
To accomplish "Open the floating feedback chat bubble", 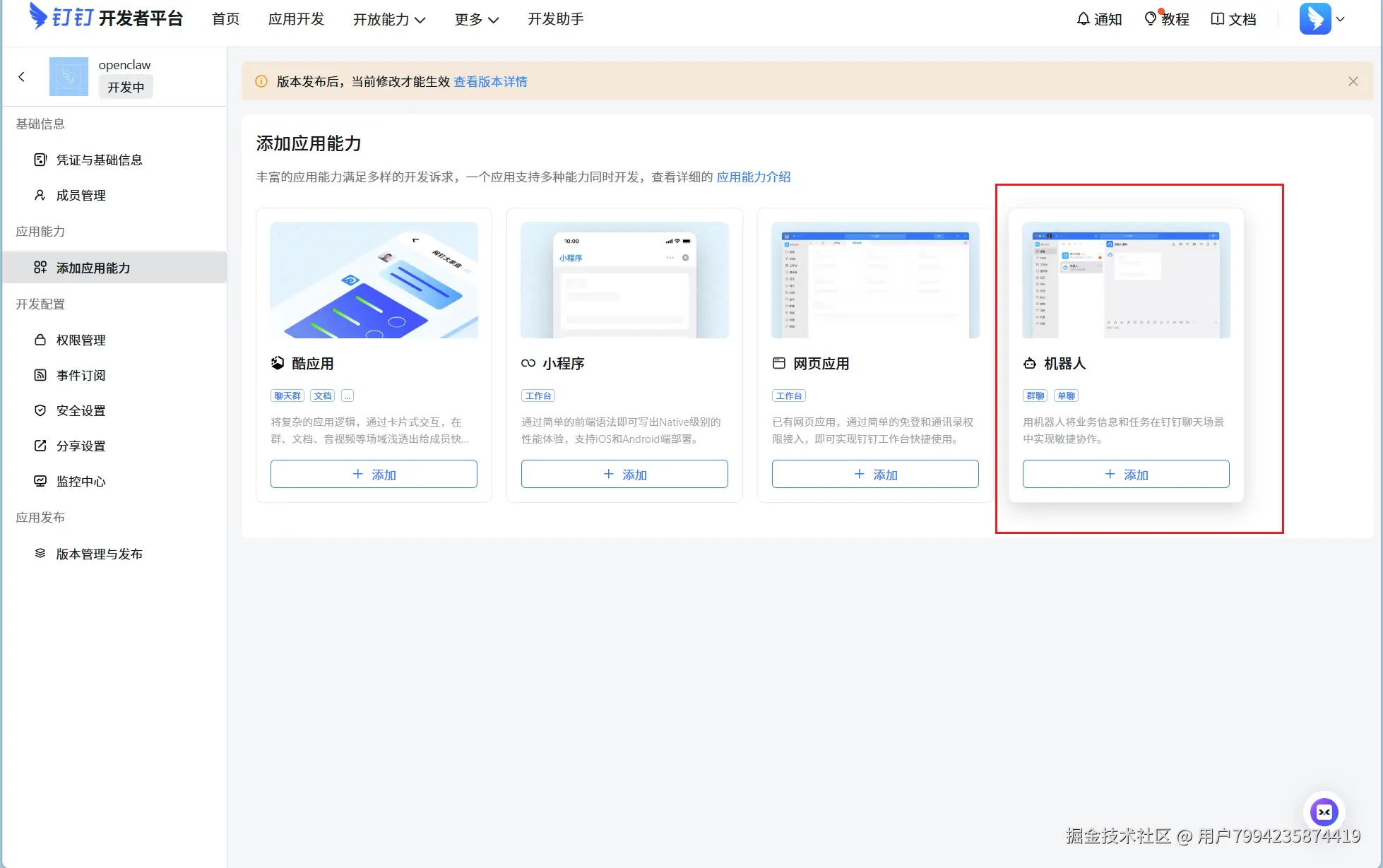I will tap(1324, 812).
